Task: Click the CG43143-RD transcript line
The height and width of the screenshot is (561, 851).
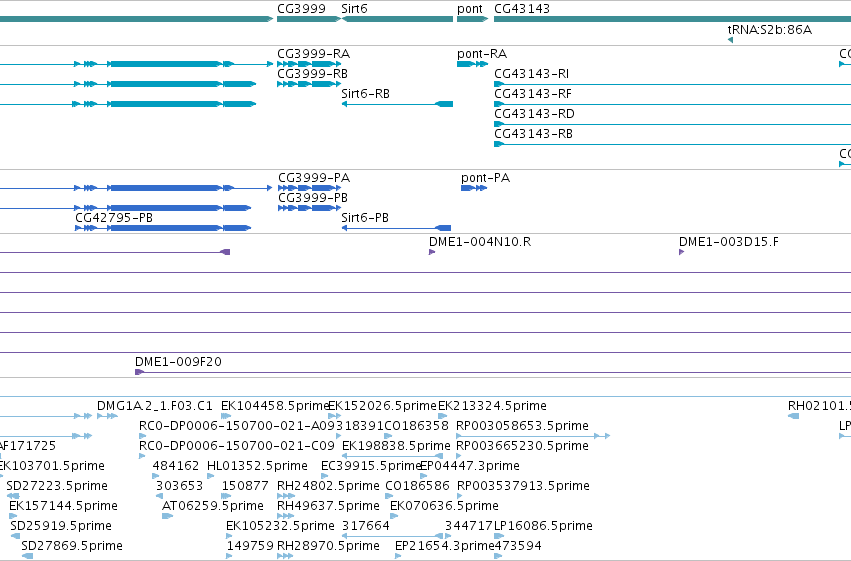Action: tap(672, 124)
